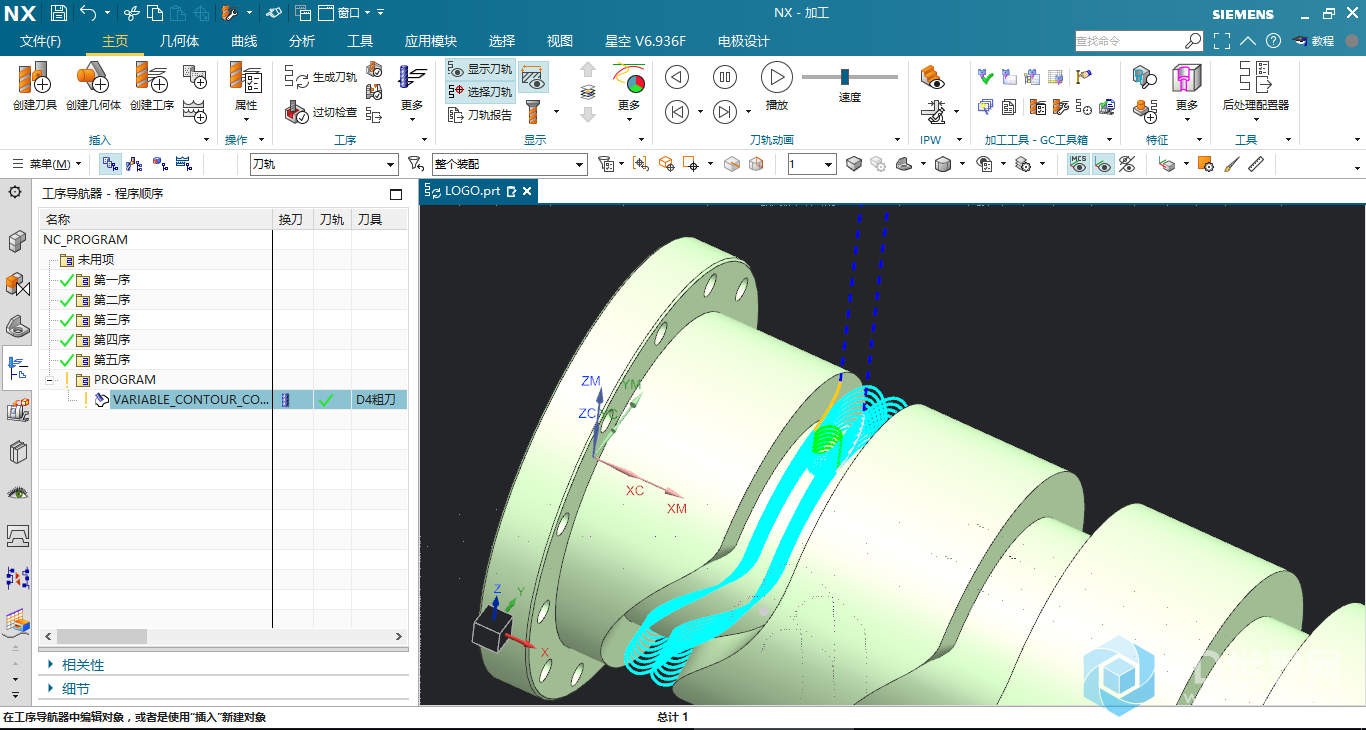1366x730 pixels.
Task: Click the help question mark icon
Action: pos(1273,41)
